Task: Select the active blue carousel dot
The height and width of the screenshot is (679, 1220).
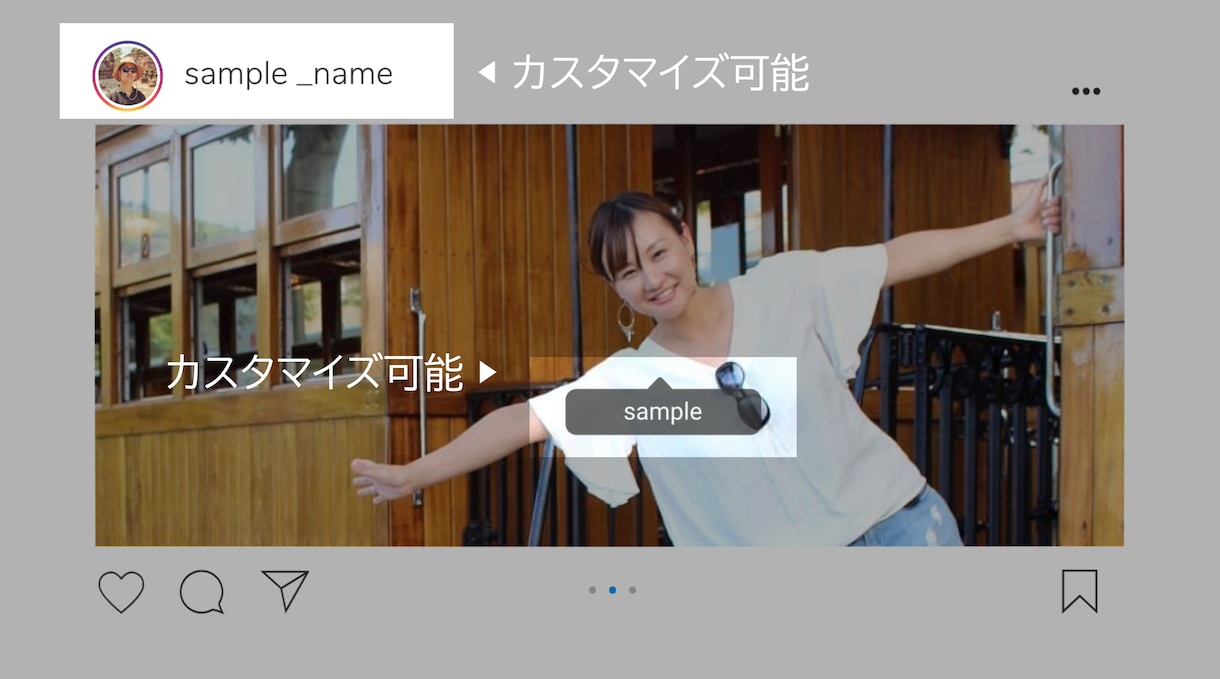Action: [613, 590]
